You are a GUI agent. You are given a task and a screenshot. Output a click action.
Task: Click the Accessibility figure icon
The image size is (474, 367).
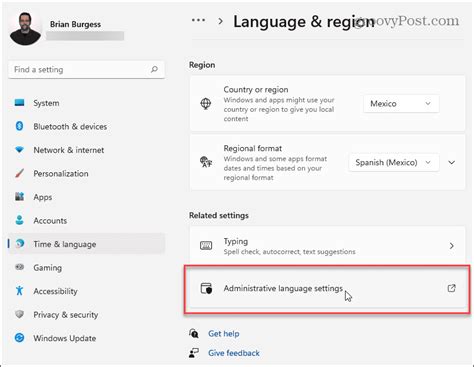[x=19, y=290]
